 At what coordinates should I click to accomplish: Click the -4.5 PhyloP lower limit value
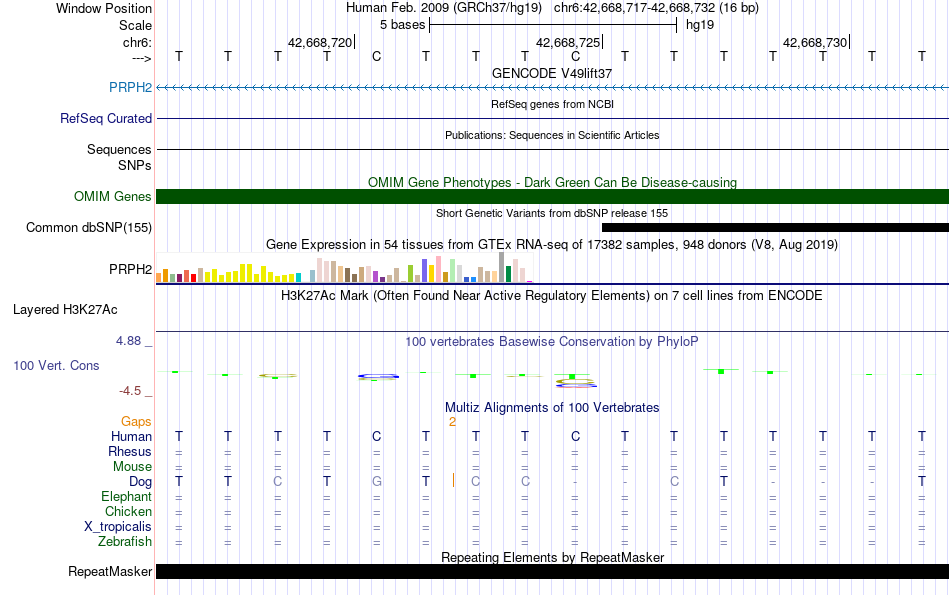click(130, 391)
